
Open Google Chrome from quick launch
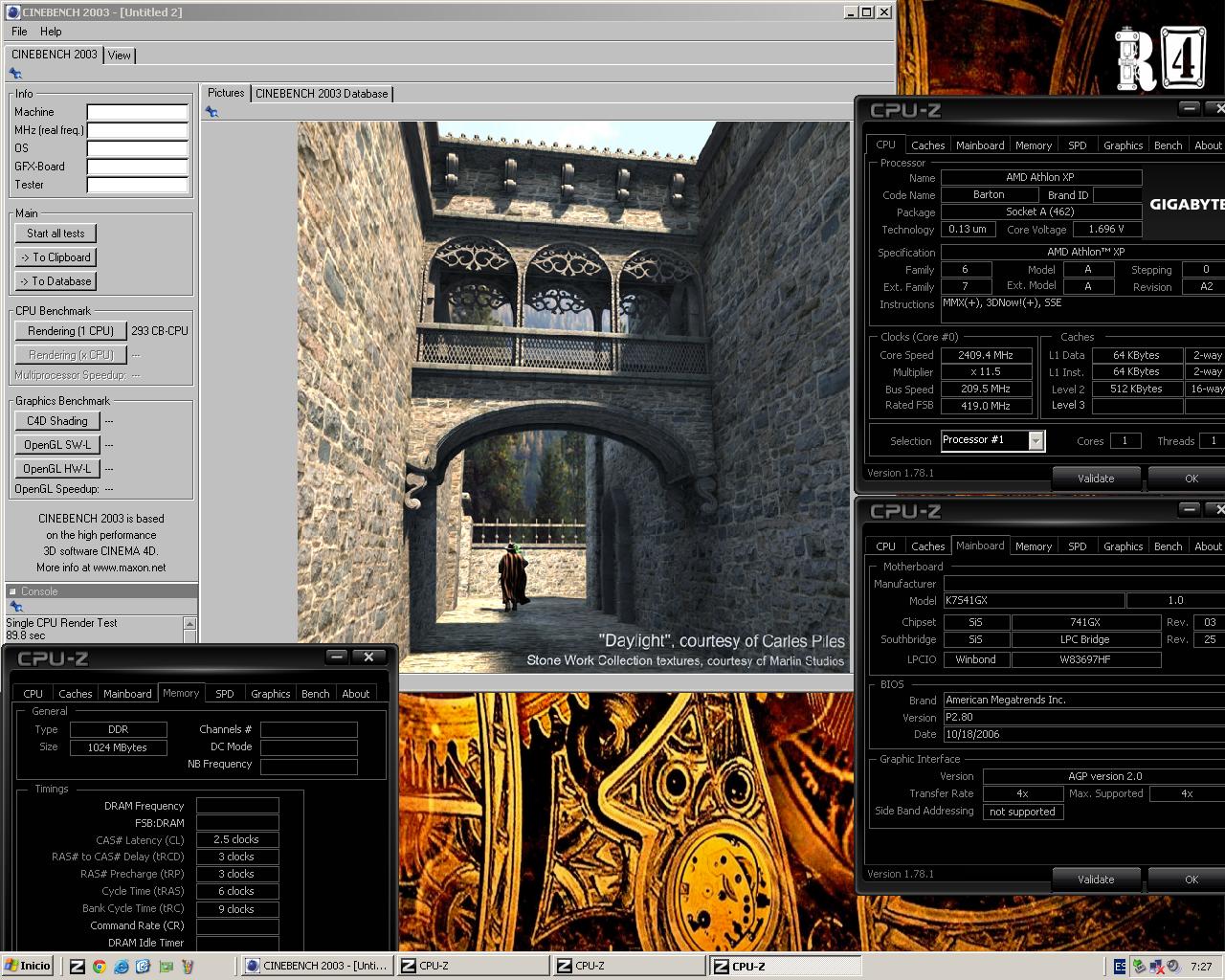(x=100, y=967)
